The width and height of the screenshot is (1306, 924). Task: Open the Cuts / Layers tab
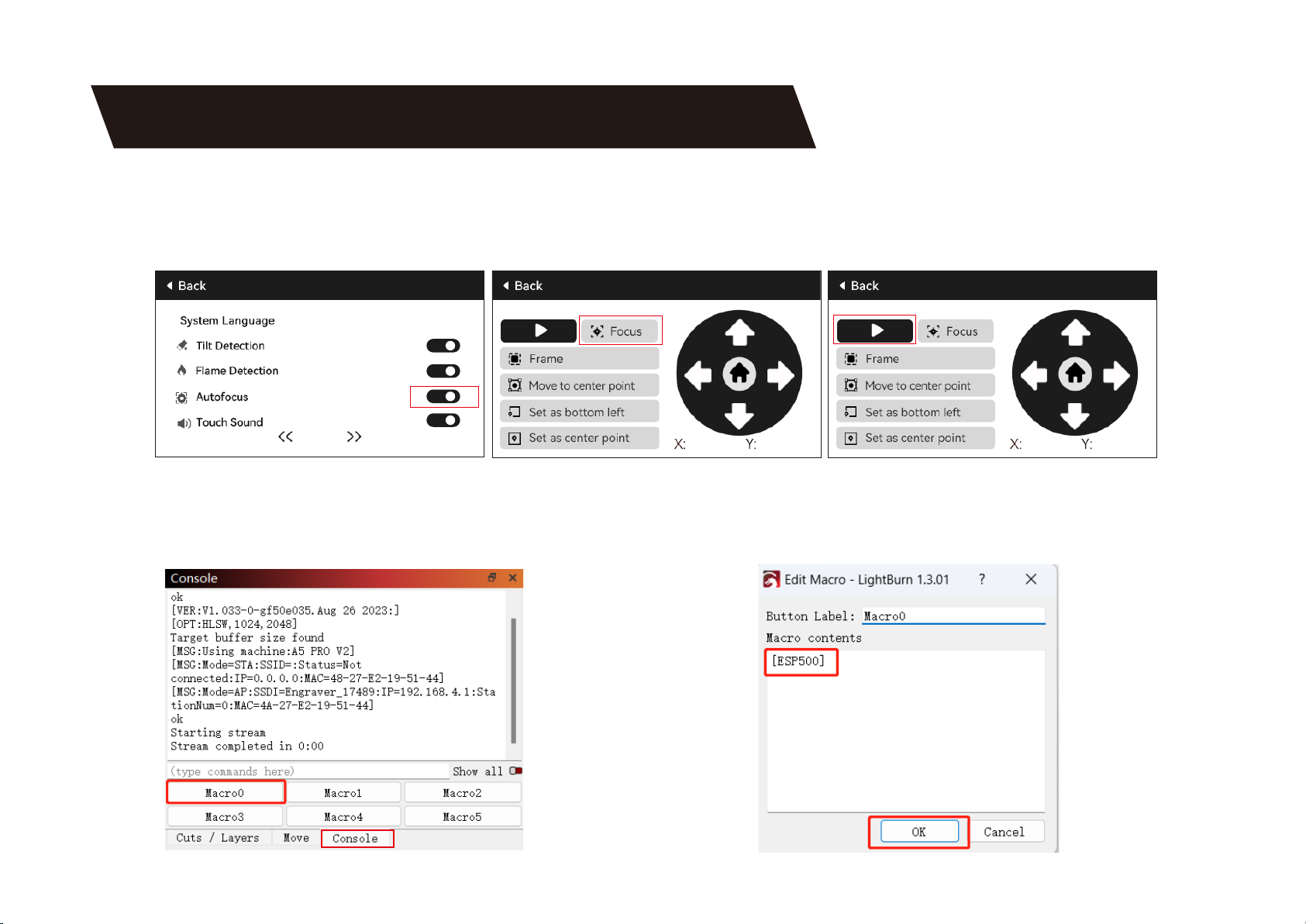[218, 838]
